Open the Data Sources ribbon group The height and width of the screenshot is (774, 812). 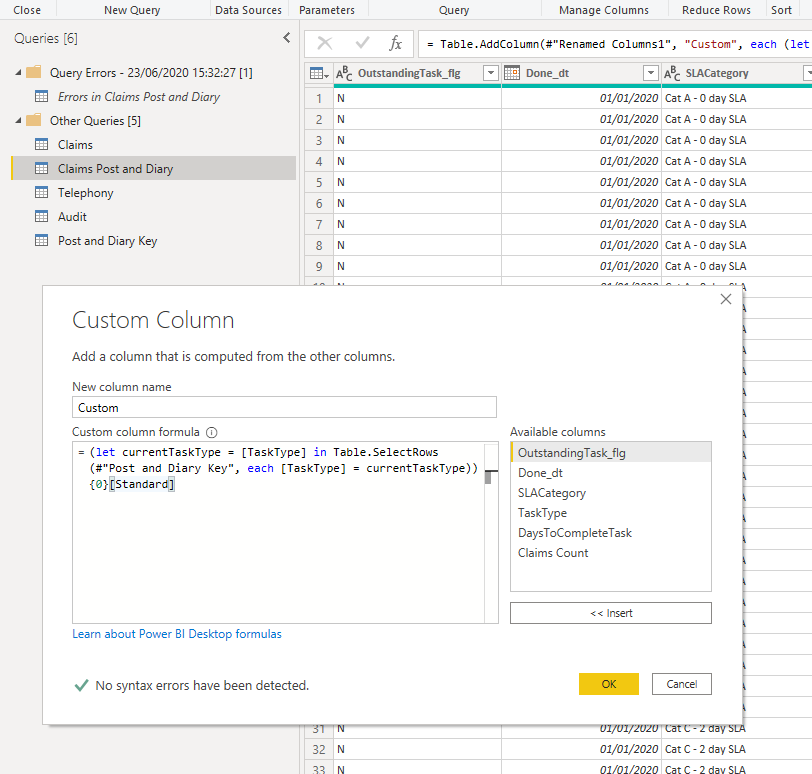click(248, 10)
